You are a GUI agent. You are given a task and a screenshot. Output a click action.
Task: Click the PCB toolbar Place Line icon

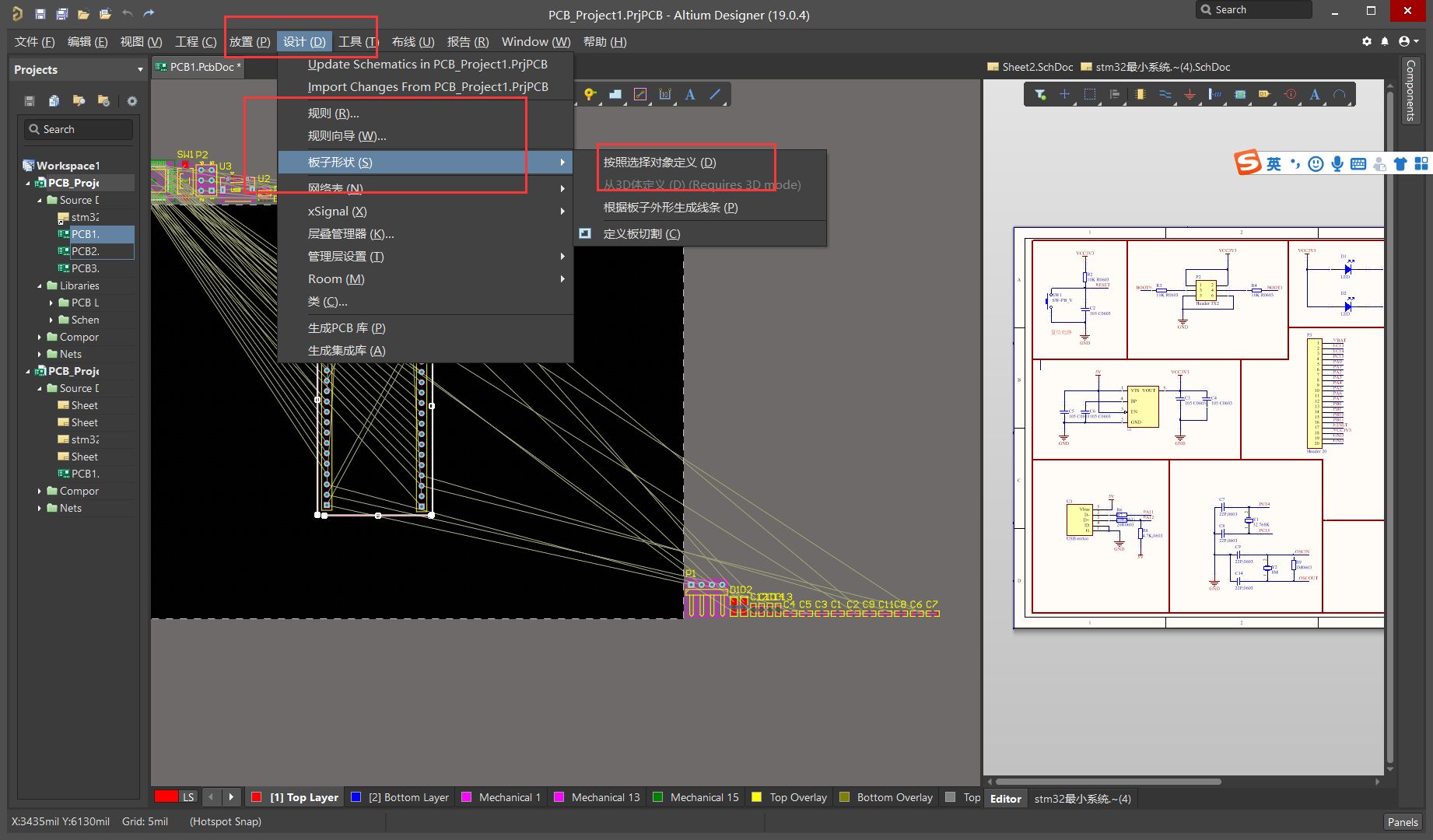(715, 95)
